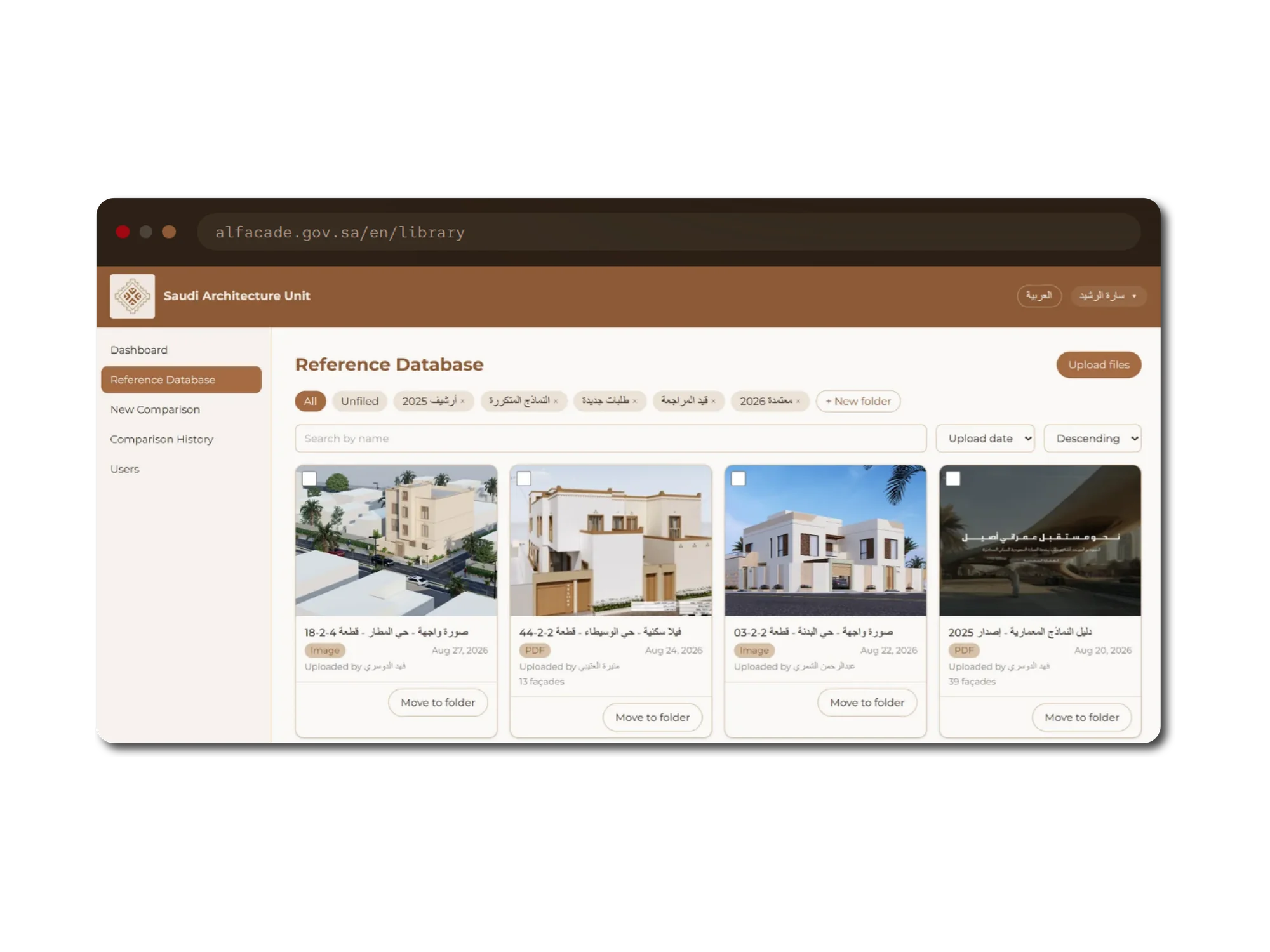Open the white house thumbnail dated Aug 22
The image size is (1270, 952).
(x=825, y=541)
